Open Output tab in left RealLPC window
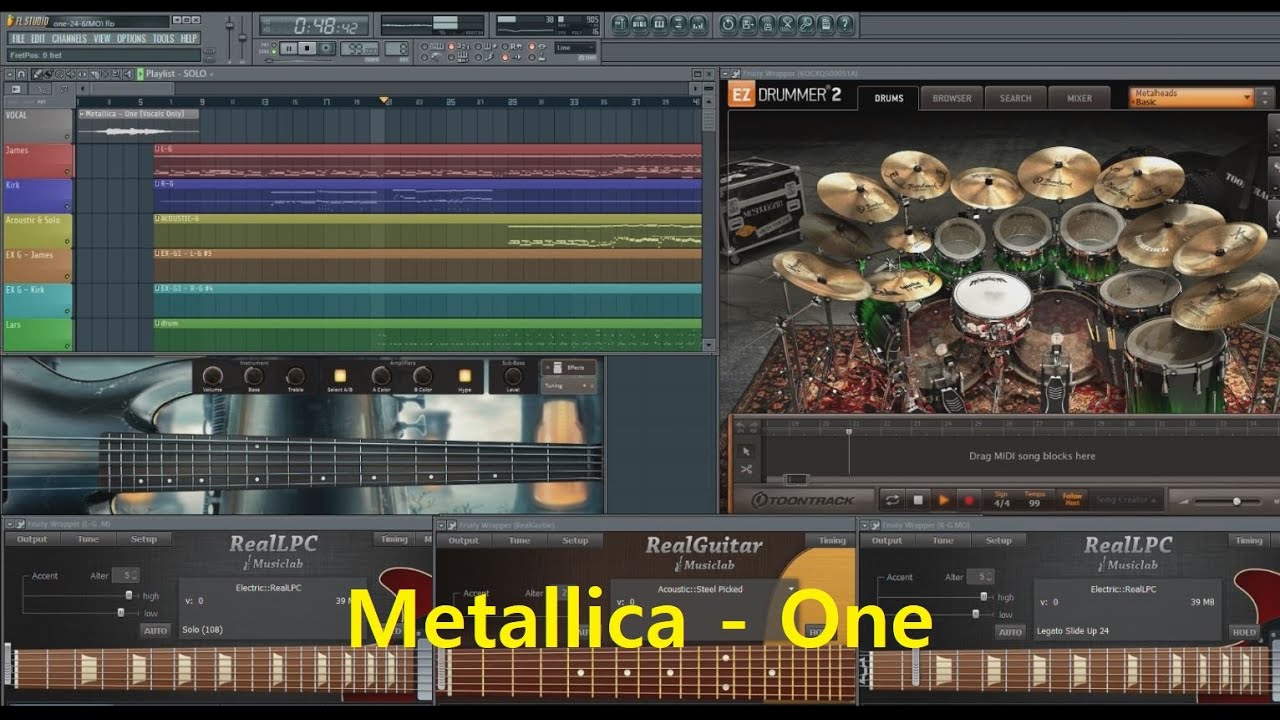The image size is (1280, 720). (32, 540)
